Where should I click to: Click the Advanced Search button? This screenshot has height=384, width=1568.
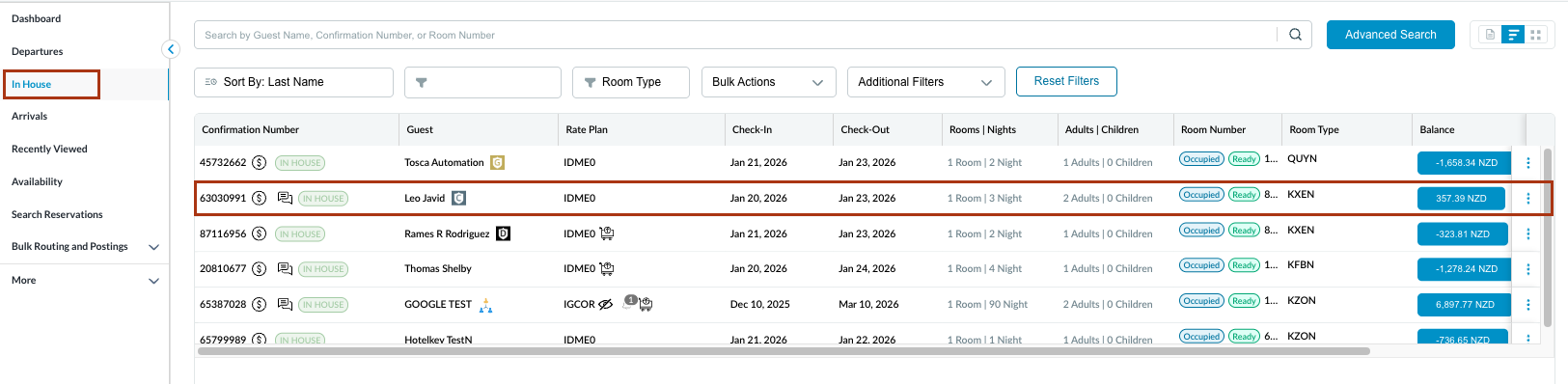point(1390,35)
